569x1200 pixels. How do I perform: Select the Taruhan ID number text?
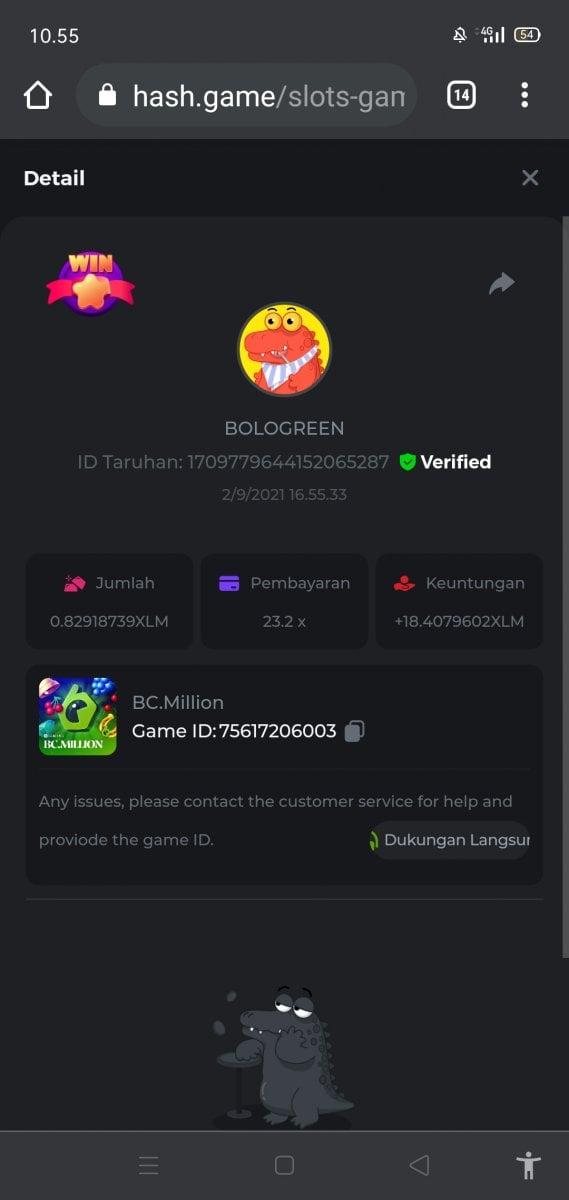tap(288, 462)
